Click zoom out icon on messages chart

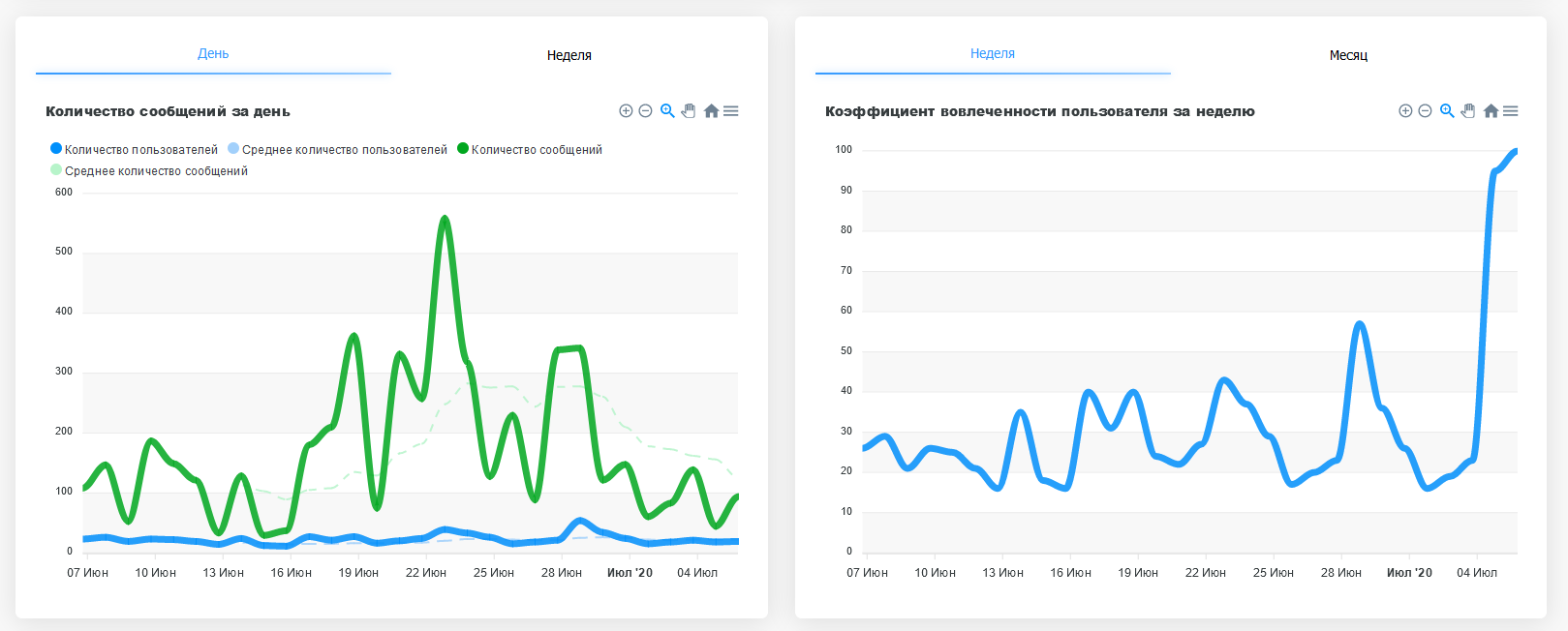point(645,111)
